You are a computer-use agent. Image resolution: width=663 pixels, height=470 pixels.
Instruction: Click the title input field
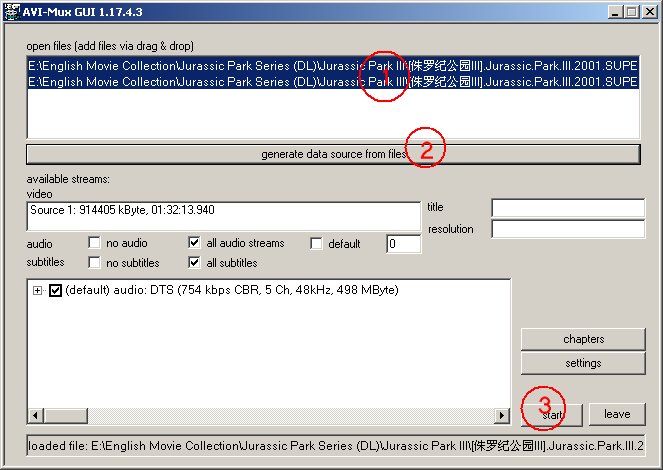click(x=568, y=208)
